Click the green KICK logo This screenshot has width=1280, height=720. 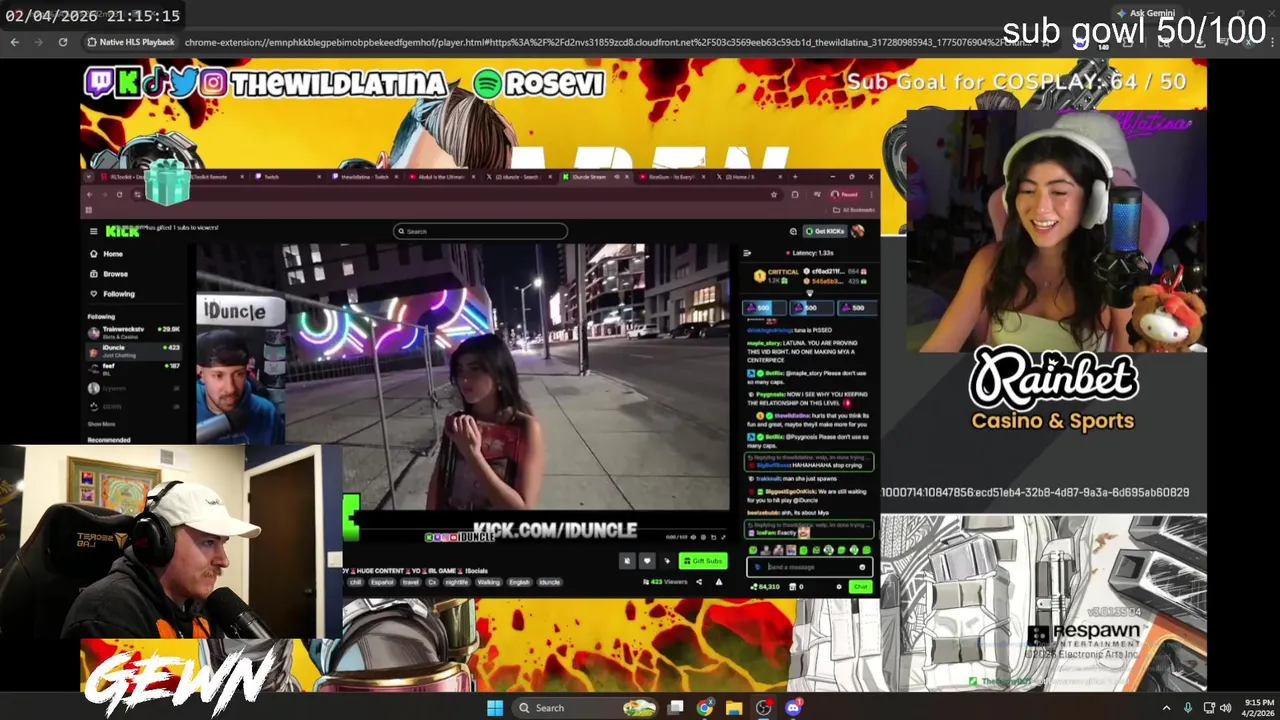click(x=122, y=231)
